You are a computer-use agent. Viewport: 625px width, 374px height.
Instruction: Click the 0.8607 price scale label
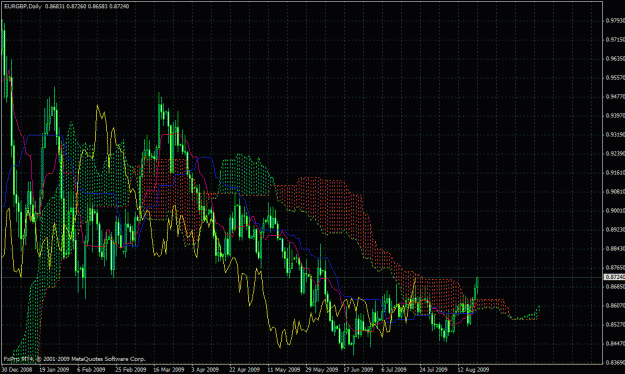point(615,306)
